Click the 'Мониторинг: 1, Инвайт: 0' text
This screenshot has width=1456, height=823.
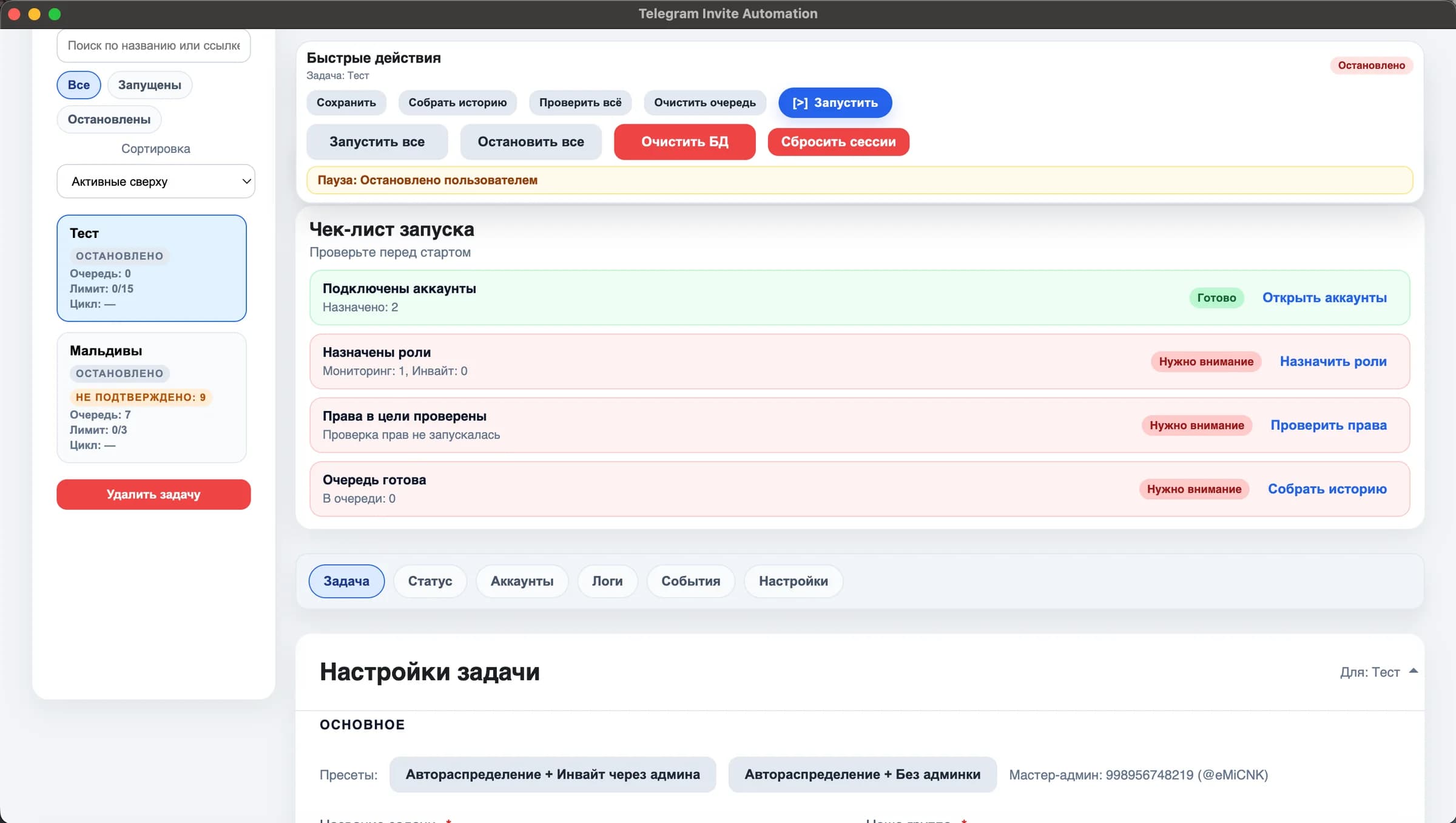pos(395,371)
